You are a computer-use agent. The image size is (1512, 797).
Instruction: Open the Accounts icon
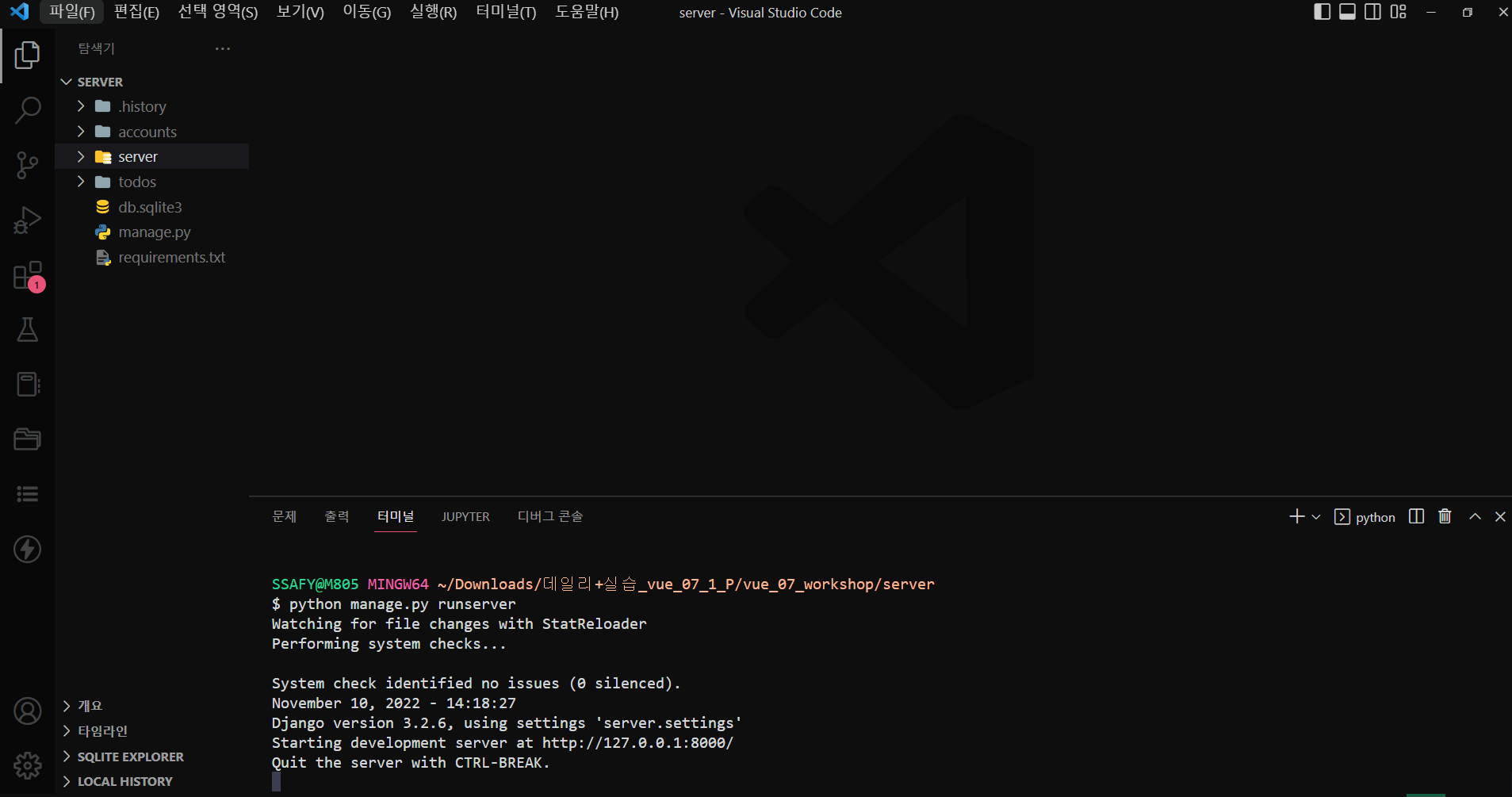point(27,711)
